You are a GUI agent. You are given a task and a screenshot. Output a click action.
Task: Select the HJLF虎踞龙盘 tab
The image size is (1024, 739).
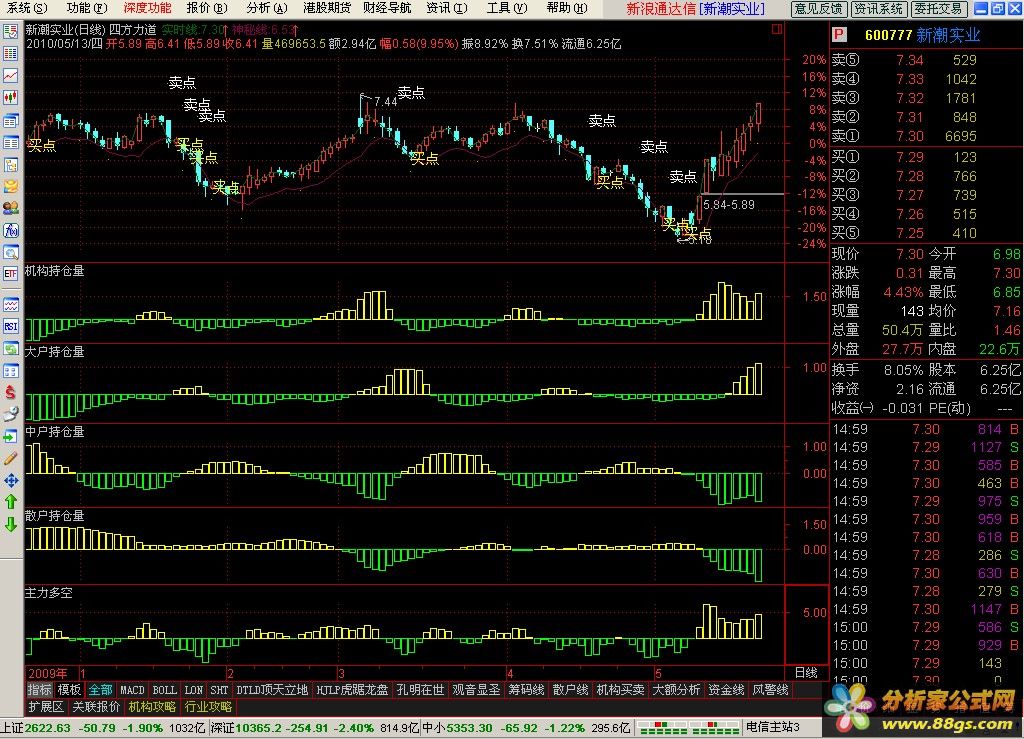pyautogui.click(x=352, y=689)
